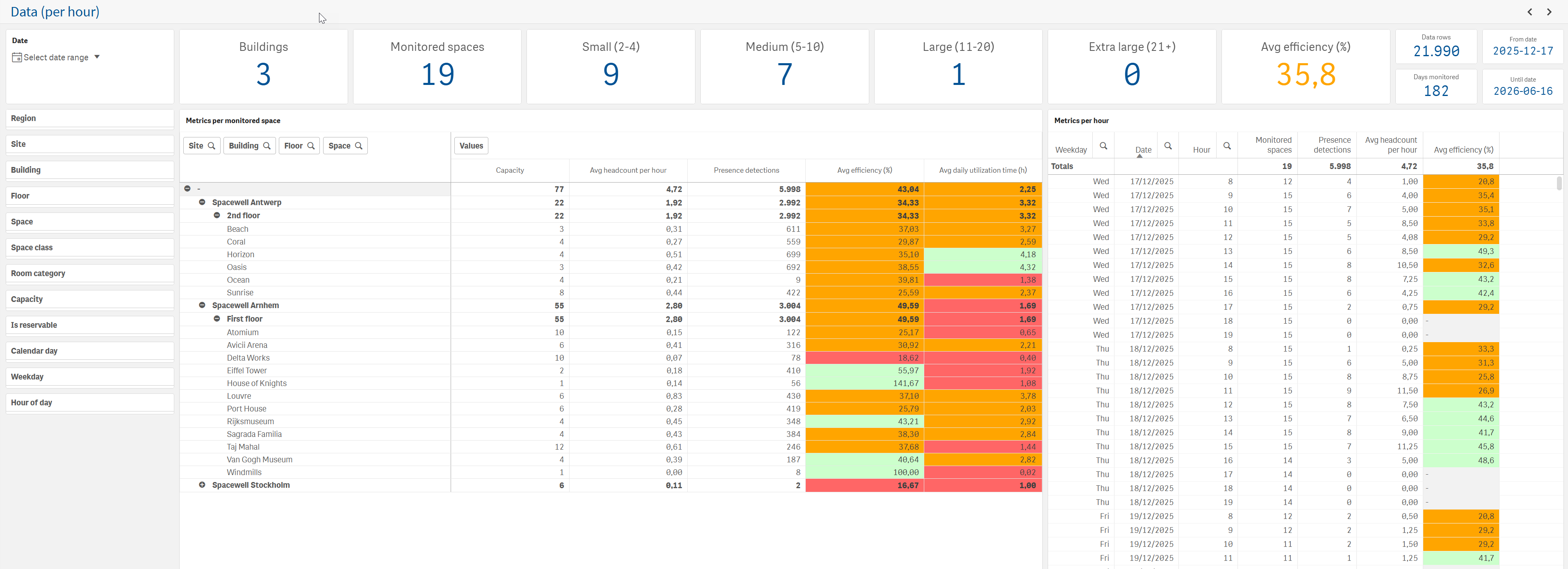Search the Floor dimension in pivot table

click(x=311, y=146)
